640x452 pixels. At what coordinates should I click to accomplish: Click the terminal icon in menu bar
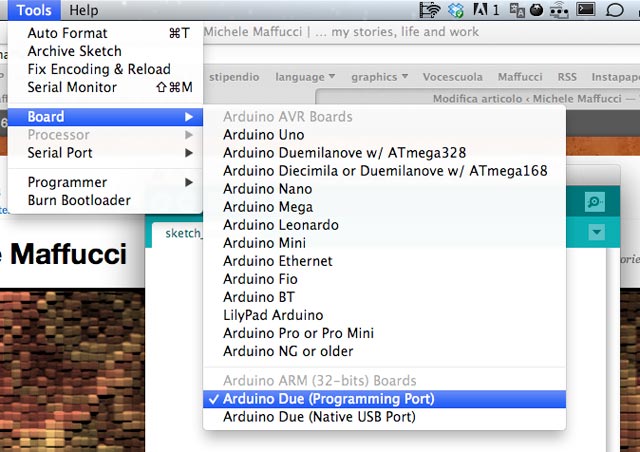[x=586, y=10]
